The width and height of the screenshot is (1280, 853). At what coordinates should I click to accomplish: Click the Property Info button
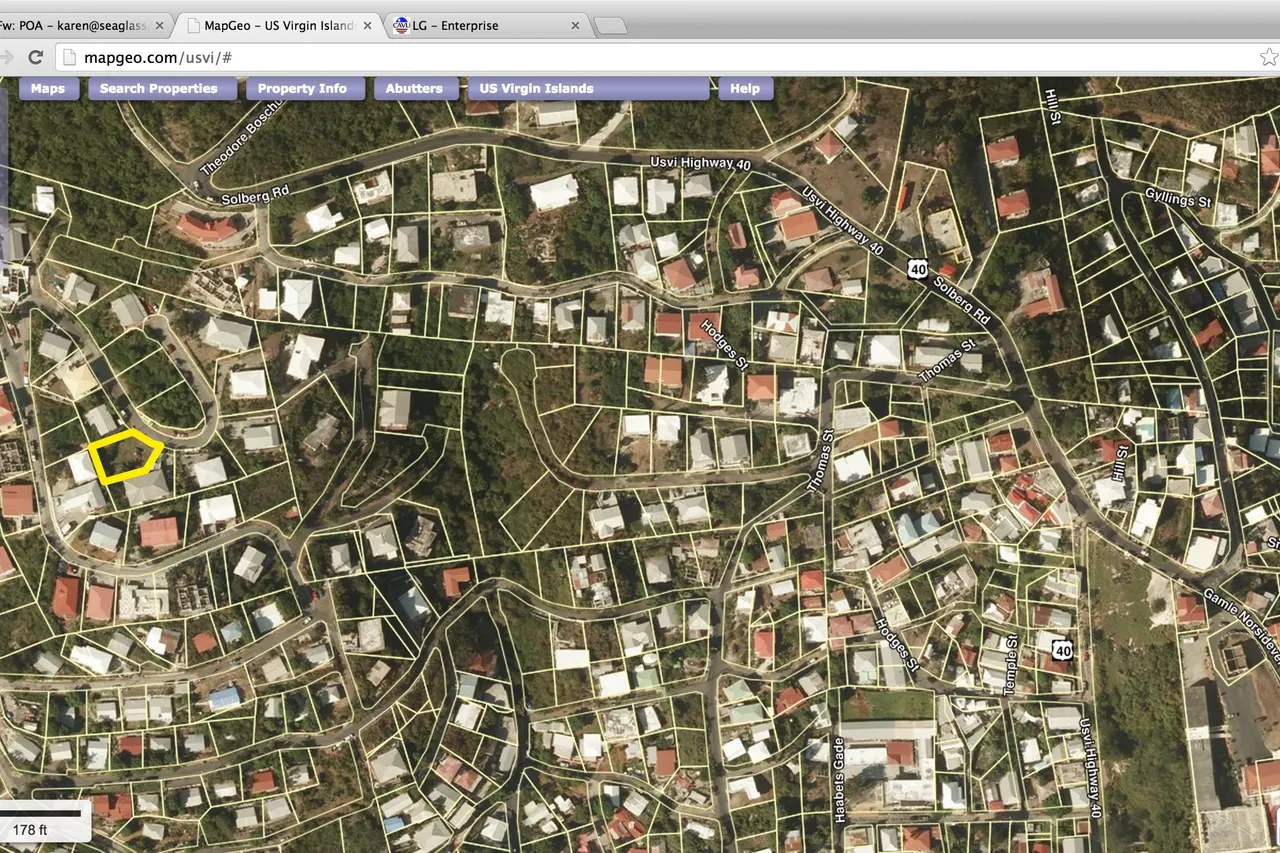302,89
